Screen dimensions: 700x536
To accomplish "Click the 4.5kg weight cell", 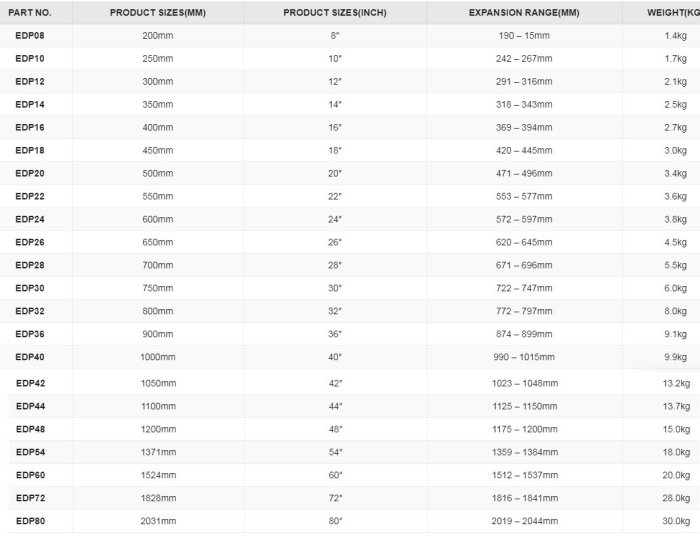I will click(x=676, y=242).
